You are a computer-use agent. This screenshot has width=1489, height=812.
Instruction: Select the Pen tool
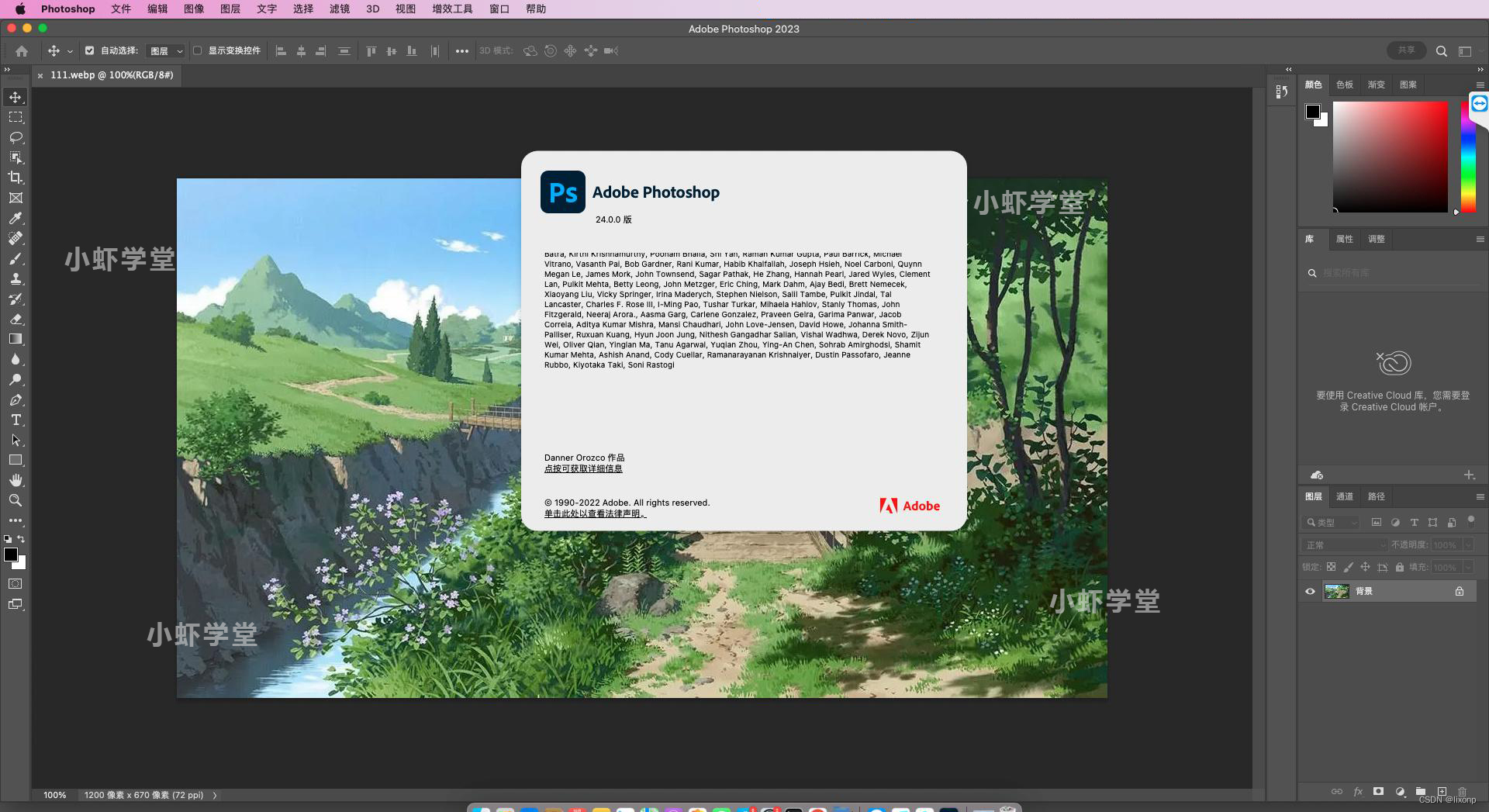pyautogui.click(x=16, y=399)
